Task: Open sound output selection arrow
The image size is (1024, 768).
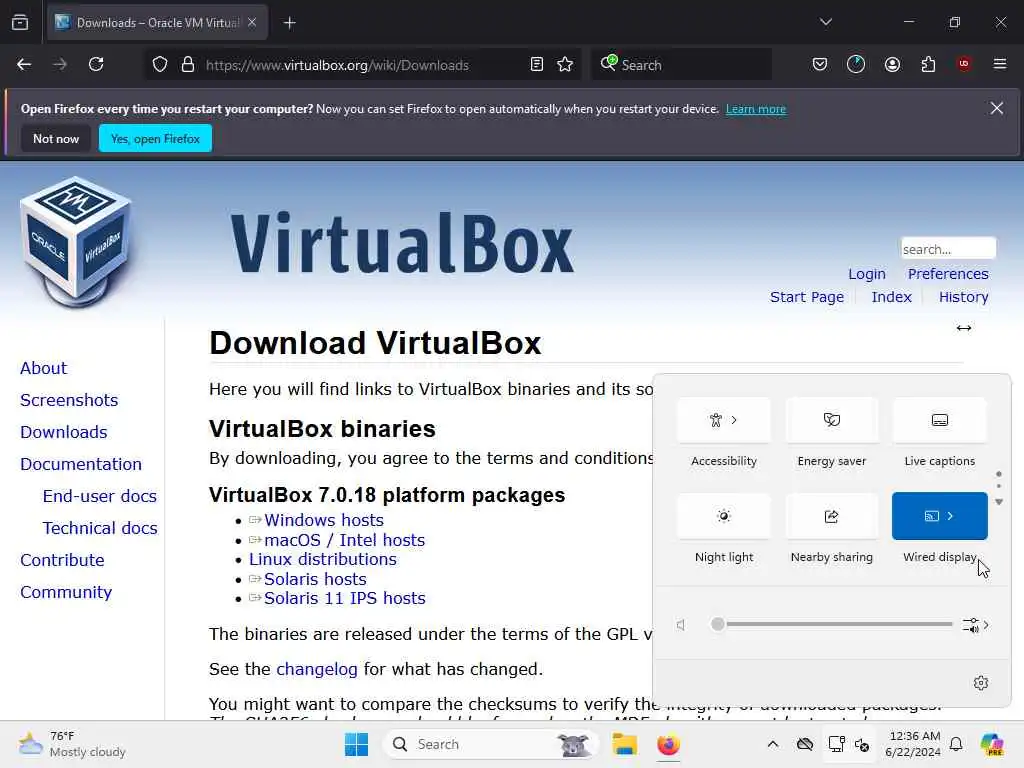Action: tap(976, 625)
